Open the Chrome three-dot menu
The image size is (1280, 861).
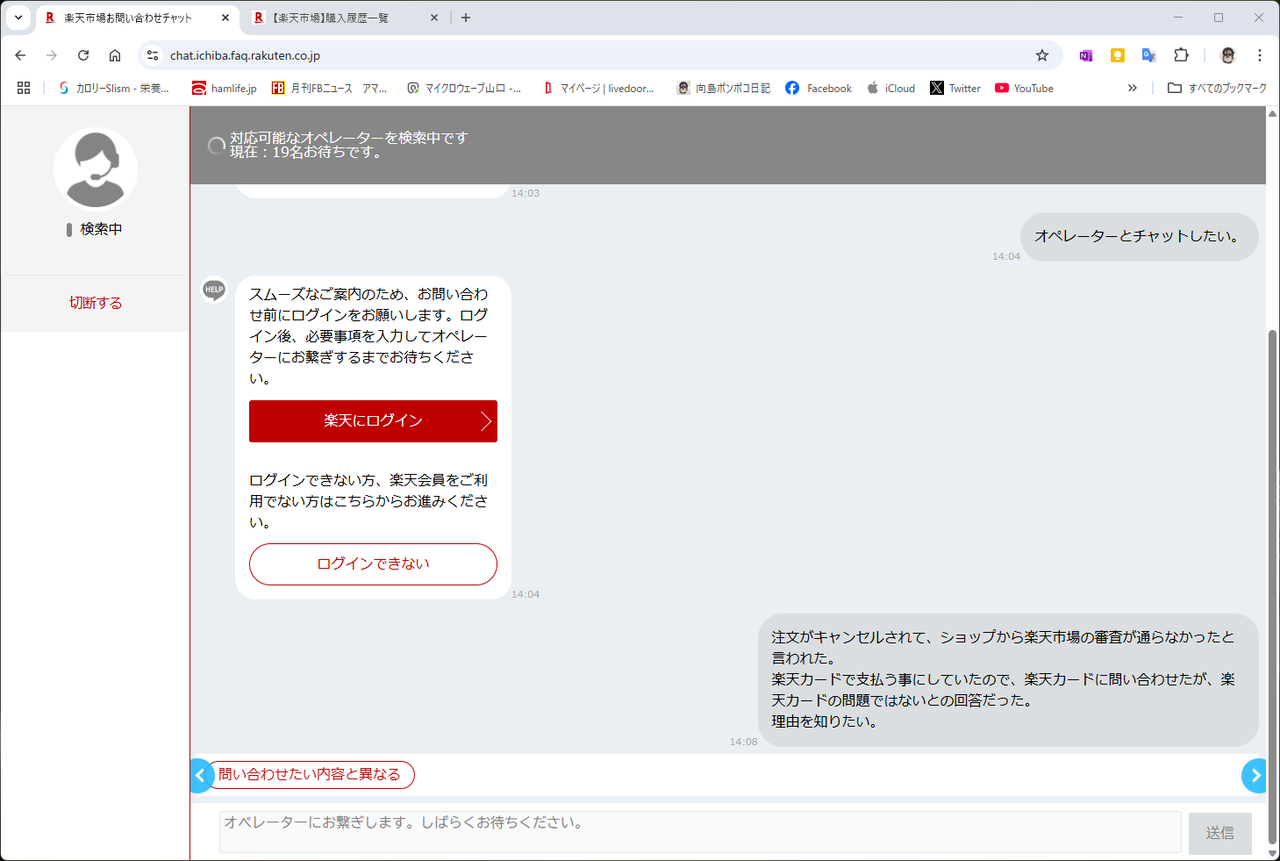tap(1259, 56)
